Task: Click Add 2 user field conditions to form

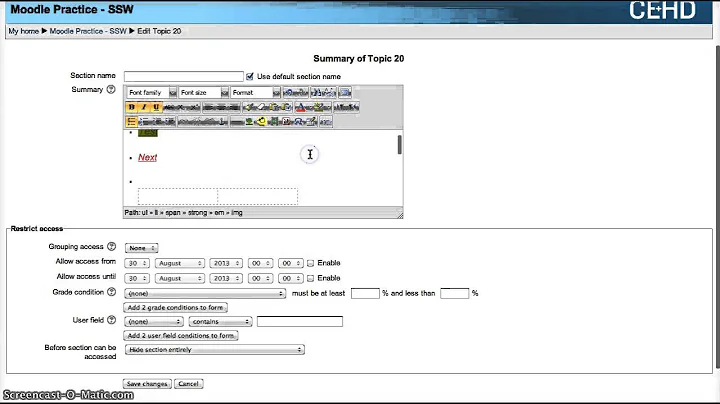Action: tap(181, 336)
